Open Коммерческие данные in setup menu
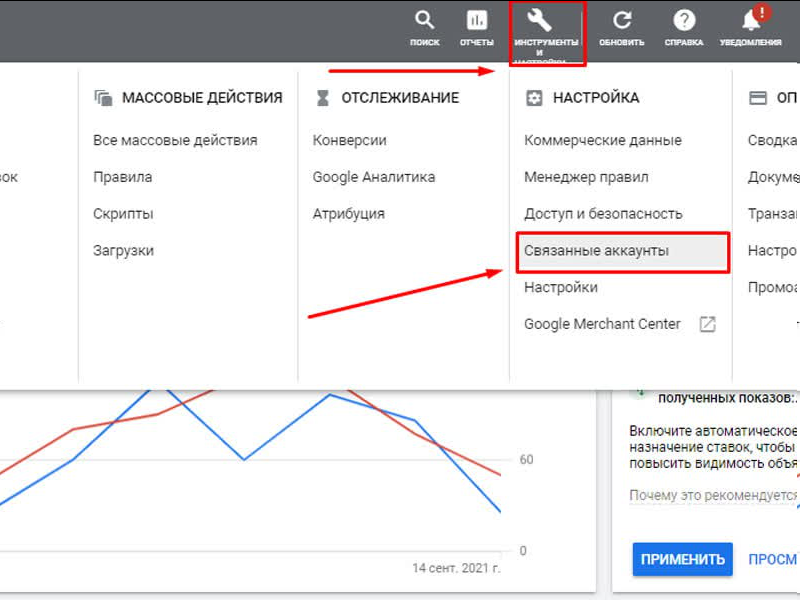800x600 pixels. (x=603, y=141)
